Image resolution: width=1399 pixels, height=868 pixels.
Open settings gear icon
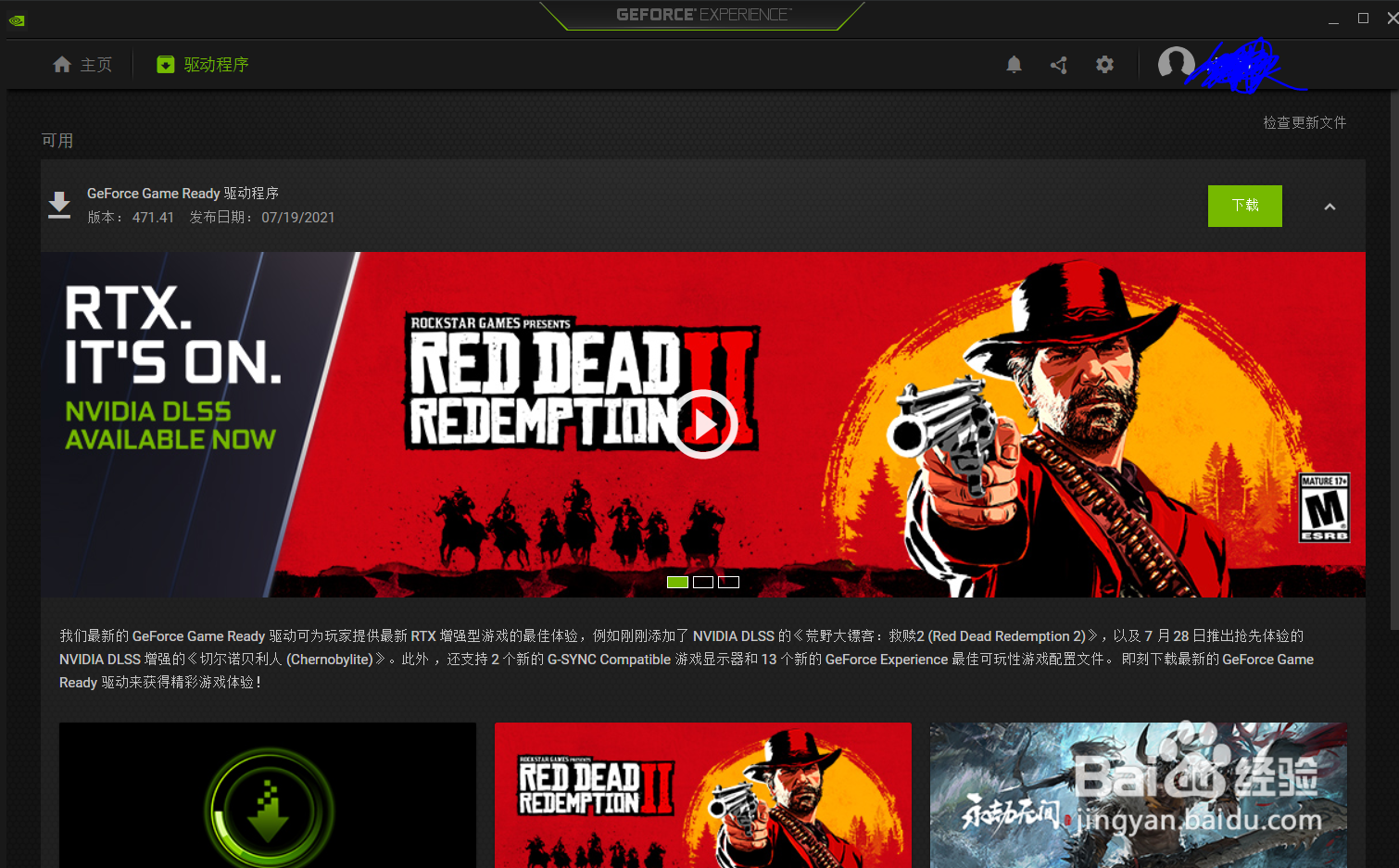(x=1104, y=65)
